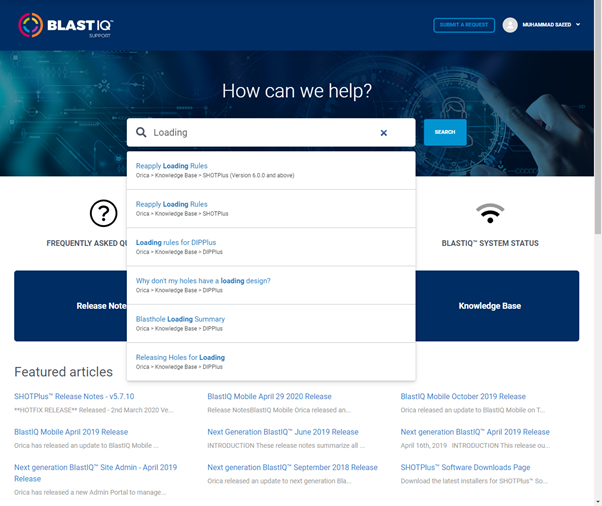Viewport: 602px width, 506px height.
Task: Click the How can we help? heading
Action: point(297,91)
